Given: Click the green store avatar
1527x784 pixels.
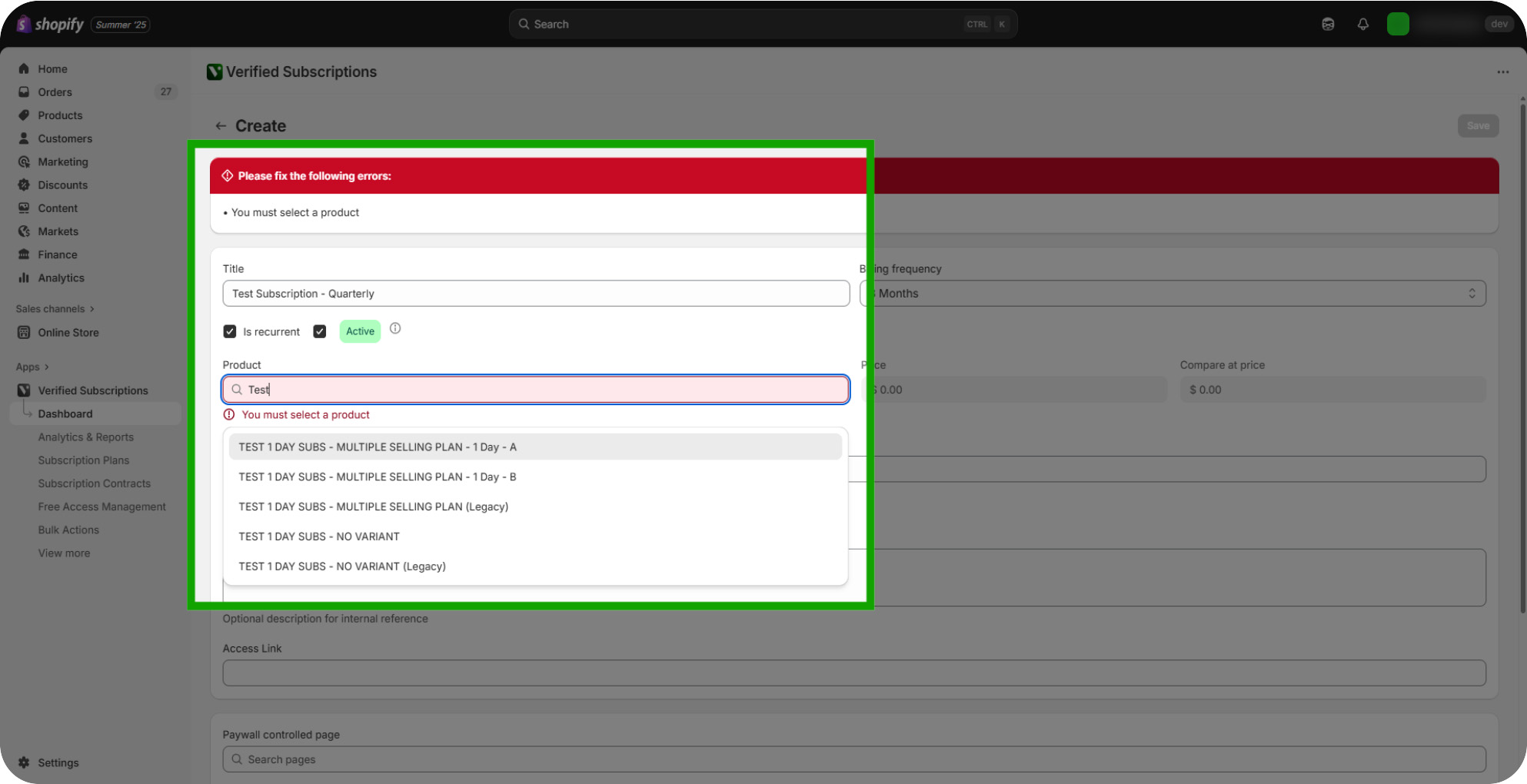Looking at the screenshot, I should [x=1398, y=24].
